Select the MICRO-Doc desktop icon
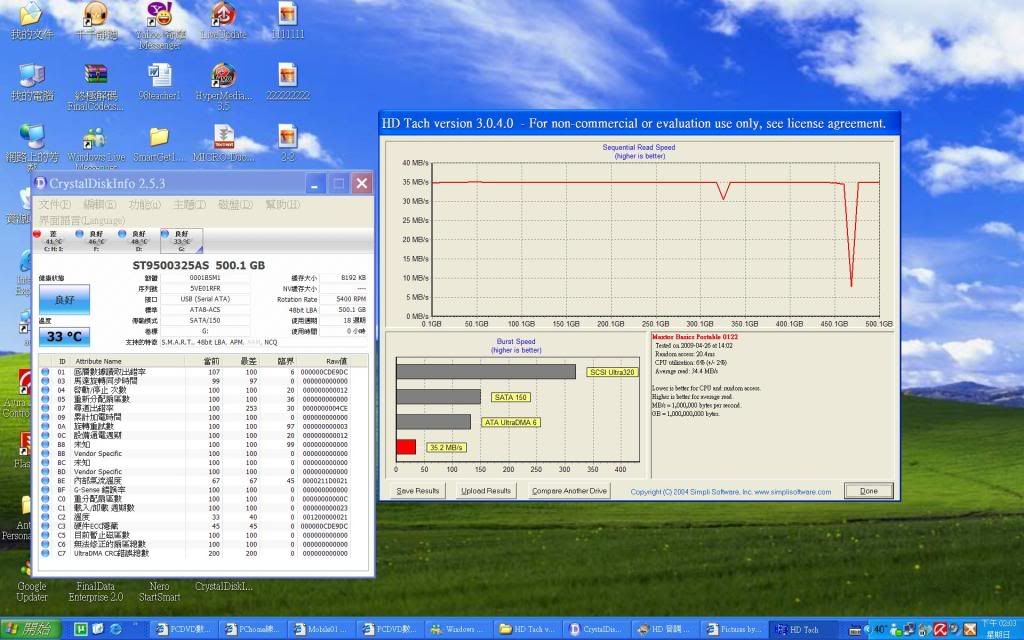This screenshot has width=1024, height=640. [x=223, y=144]
